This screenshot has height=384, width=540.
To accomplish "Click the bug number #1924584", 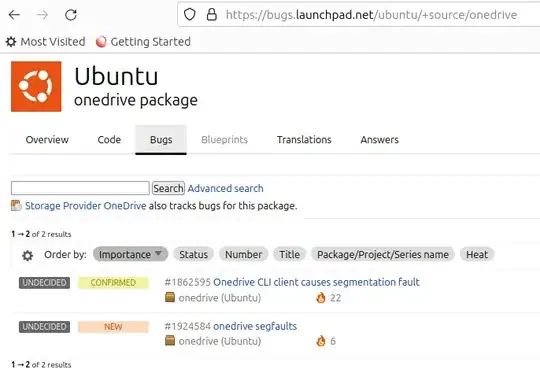I will pos(188,326).
